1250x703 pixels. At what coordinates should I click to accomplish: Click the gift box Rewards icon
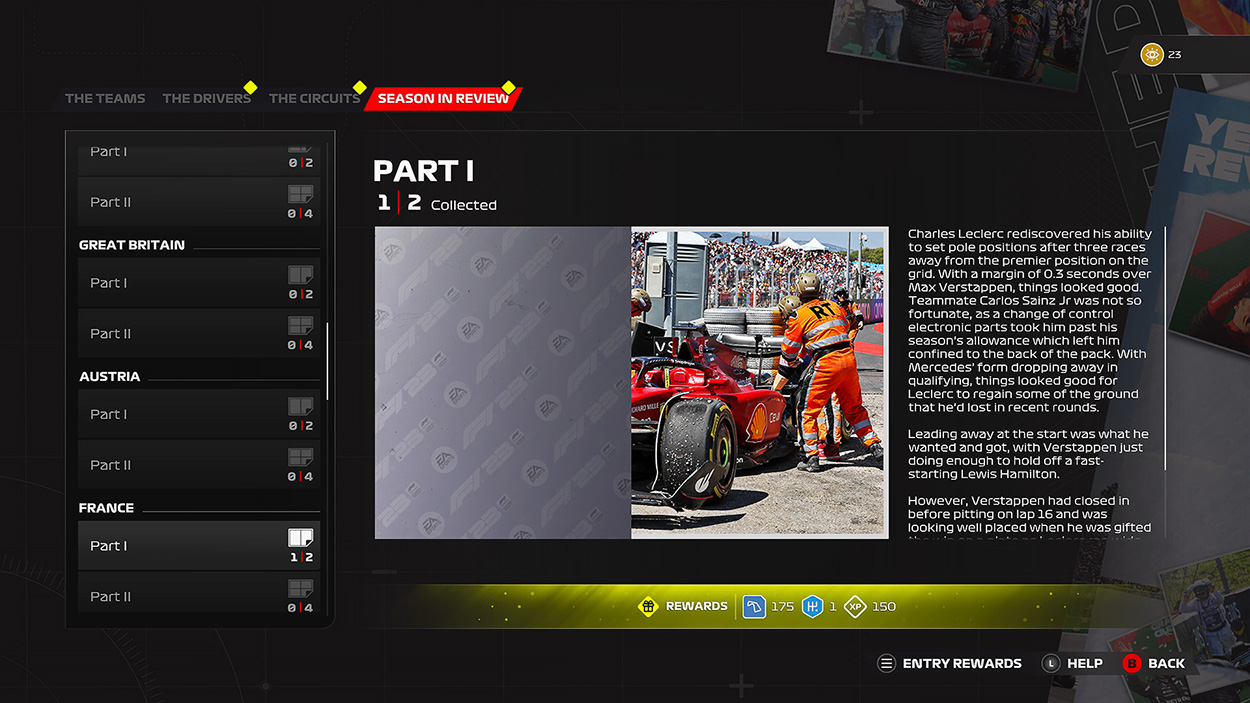648,606
